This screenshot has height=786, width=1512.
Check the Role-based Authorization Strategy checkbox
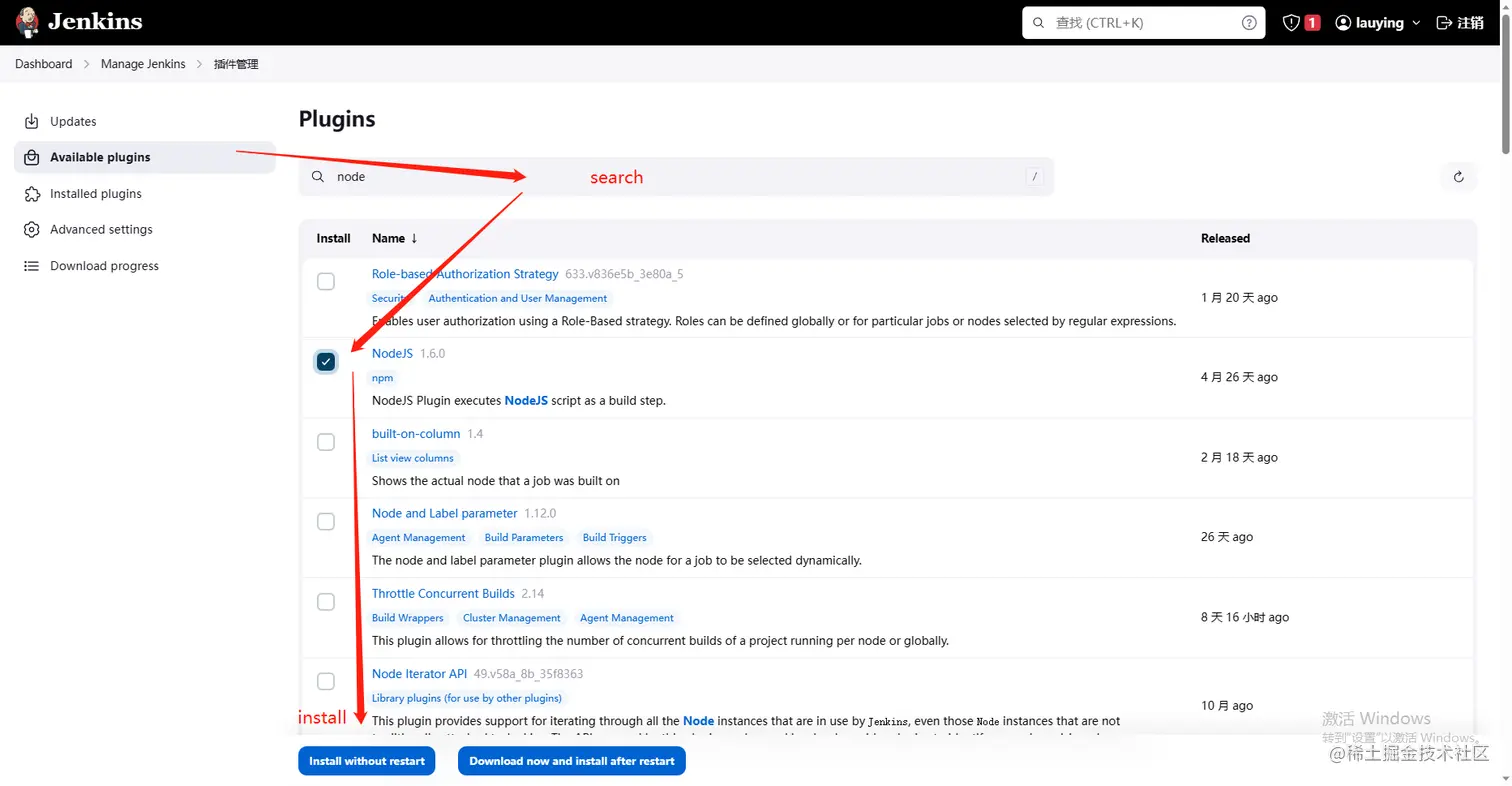[326, 282]
